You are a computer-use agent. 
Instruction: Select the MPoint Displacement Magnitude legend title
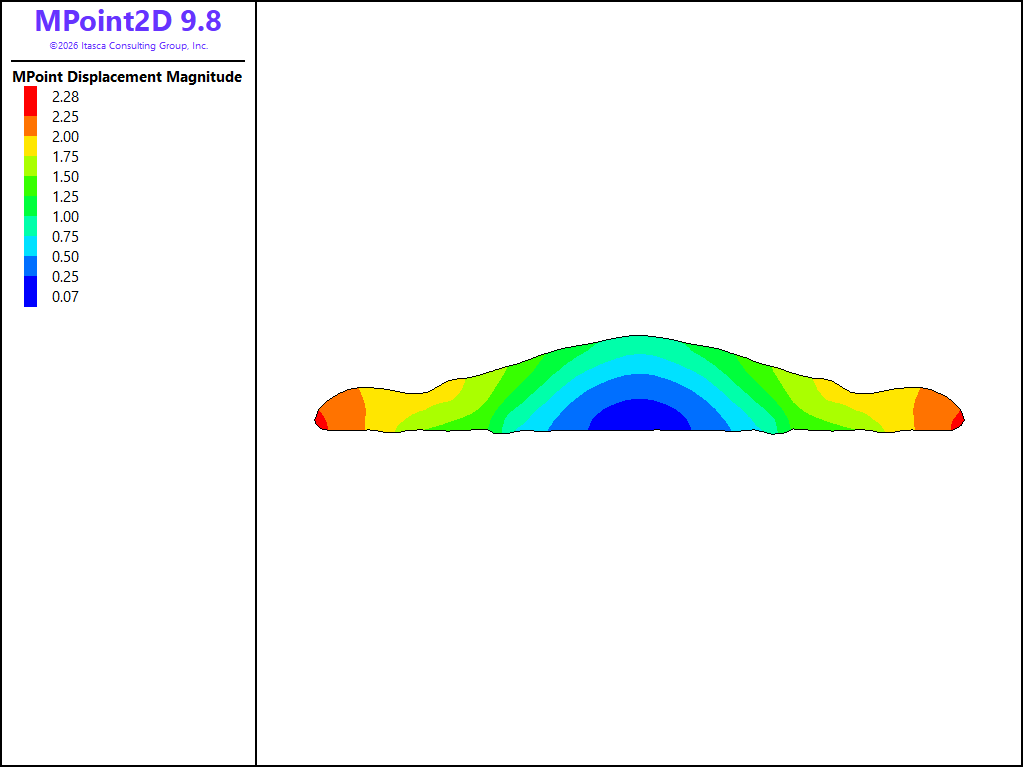pyautogui.click(x=127, y=77)
